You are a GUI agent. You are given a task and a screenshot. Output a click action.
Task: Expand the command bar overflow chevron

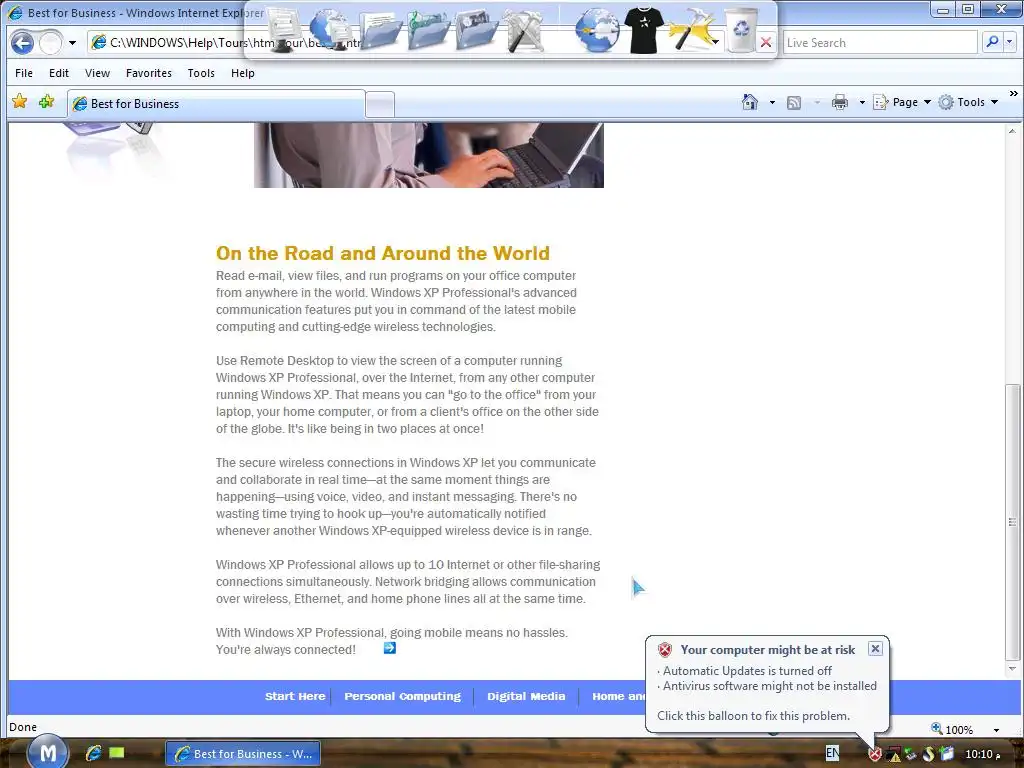(1014, 95)
